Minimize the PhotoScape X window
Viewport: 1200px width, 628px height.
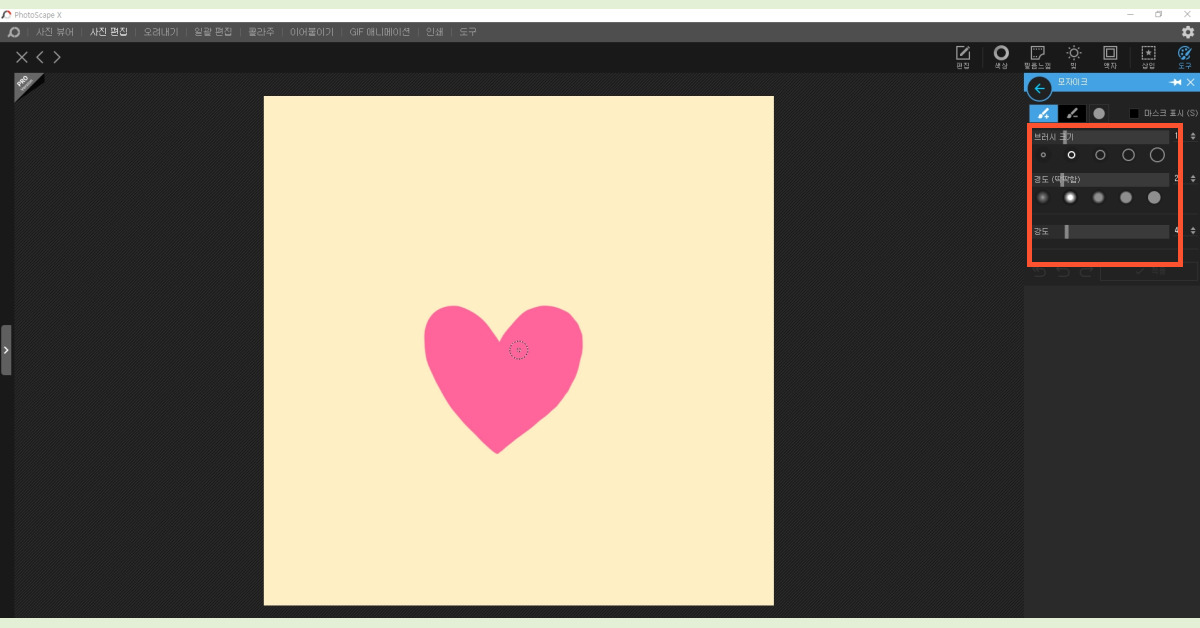tap(1130, 14)
